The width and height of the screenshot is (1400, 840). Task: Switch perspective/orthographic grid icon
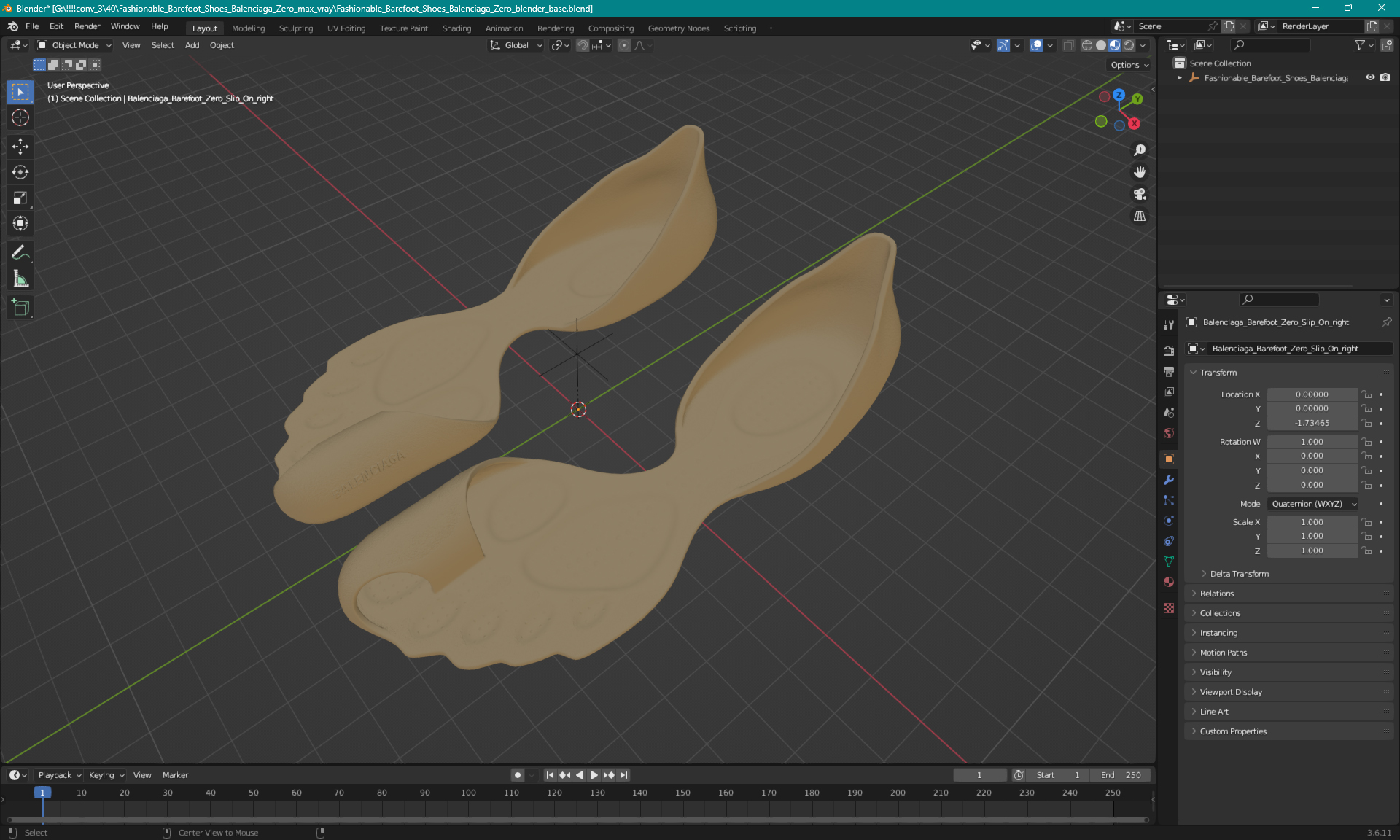(1140, 217)
